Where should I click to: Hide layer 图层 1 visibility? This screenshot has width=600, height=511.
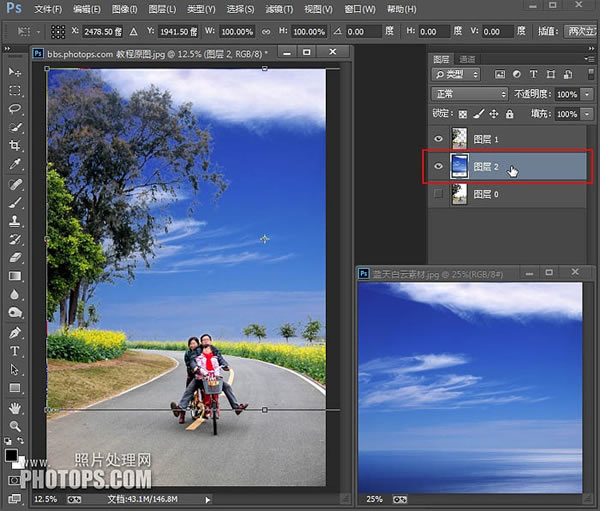(x=439, y=139)
